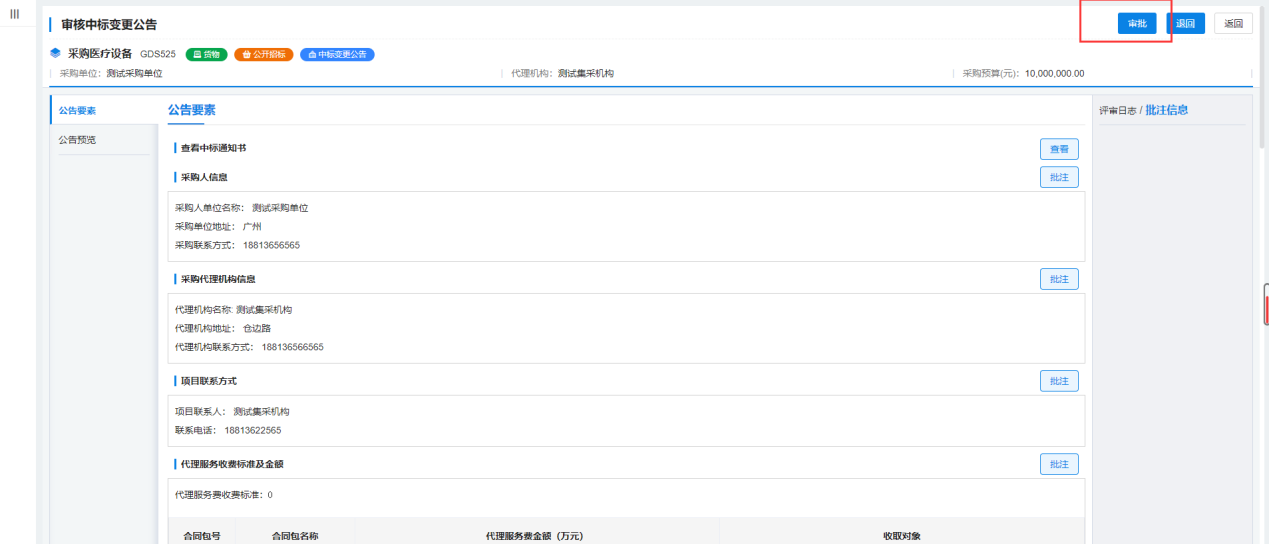
Task: Open the 公告预览 side tab
Action: point(78,140)
